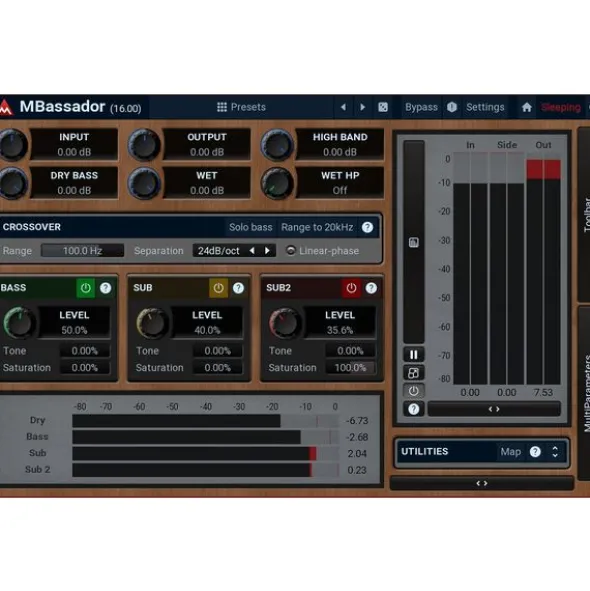Collapse right panel using bottom arrows bar
This screenshot has height=591, width=590.
[x=482, y=483]
